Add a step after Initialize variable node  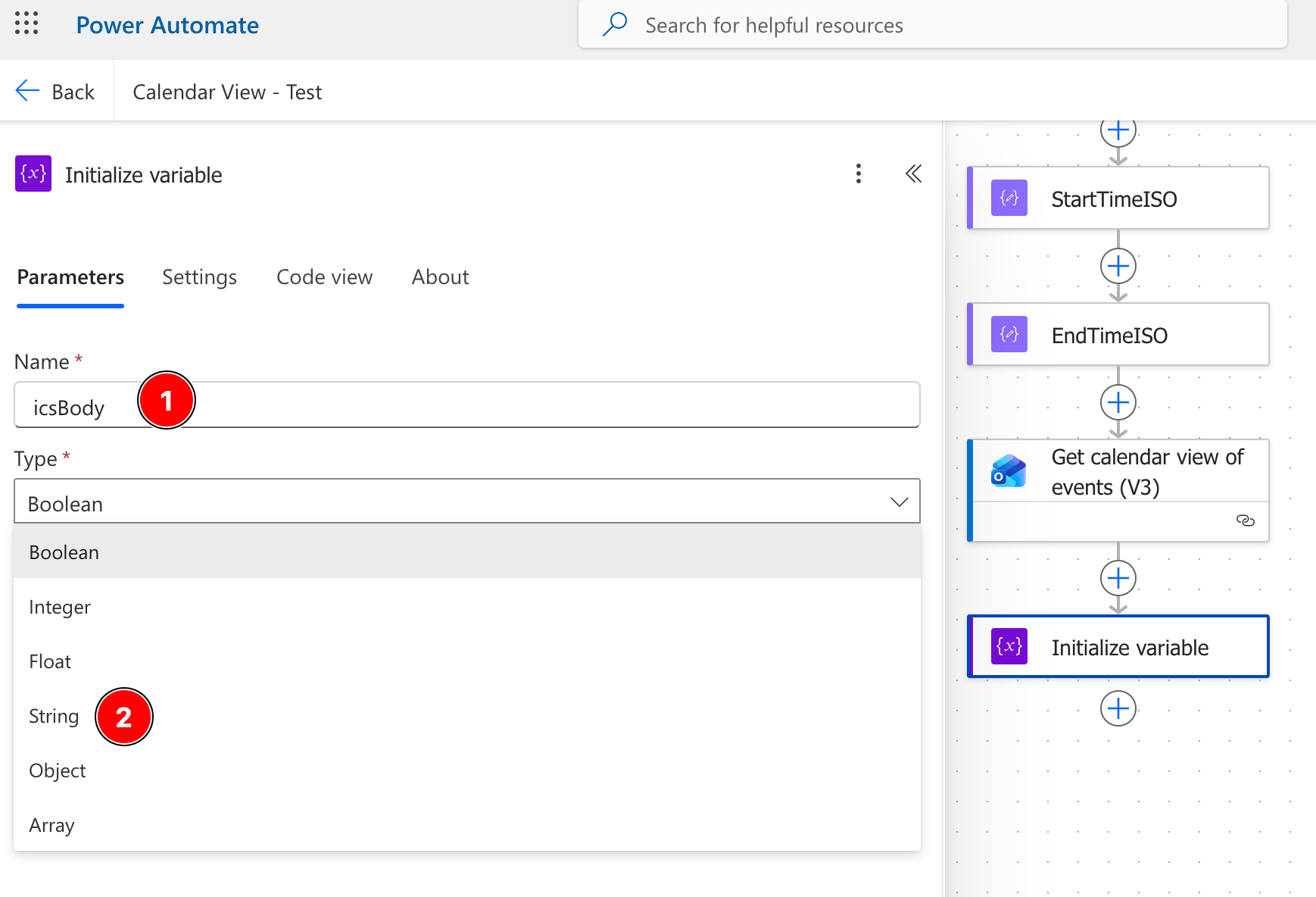coord(1118,708)
